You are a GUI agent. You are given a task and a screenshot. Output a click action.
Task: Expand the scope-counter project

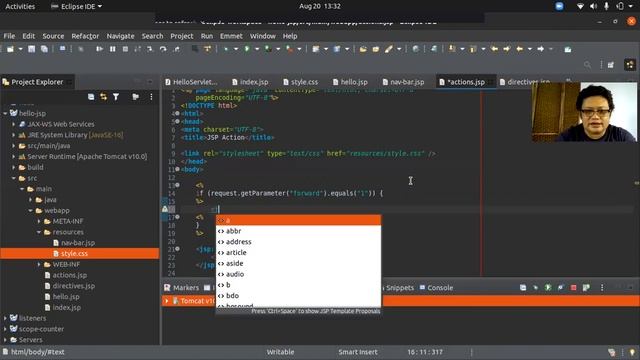(5, 329)
